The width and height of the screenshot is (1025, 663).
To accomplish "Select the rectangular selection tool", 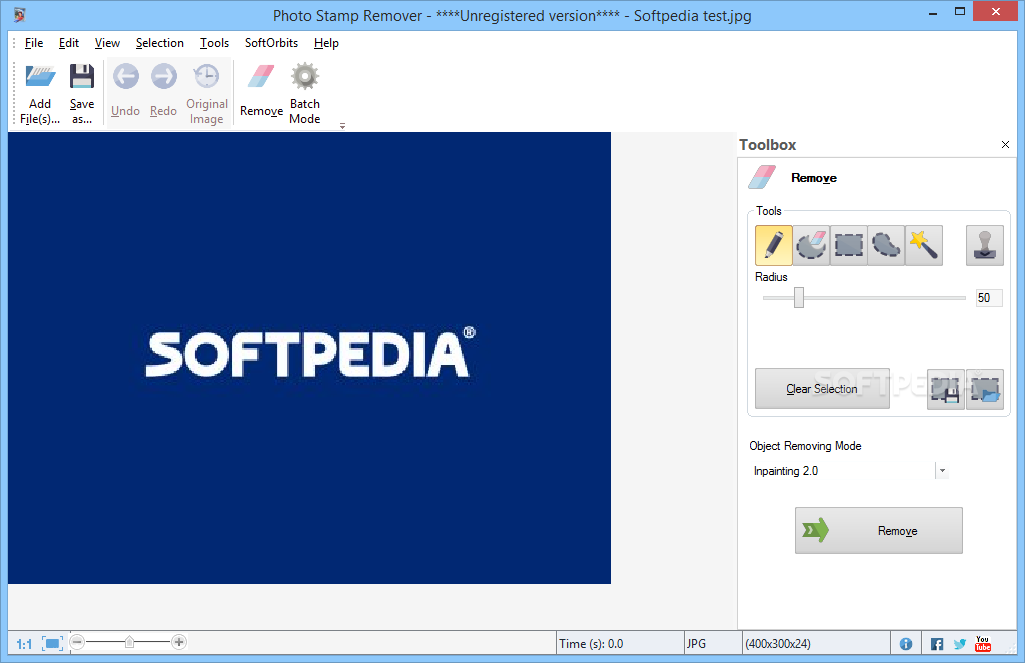I will click(849, 245).
